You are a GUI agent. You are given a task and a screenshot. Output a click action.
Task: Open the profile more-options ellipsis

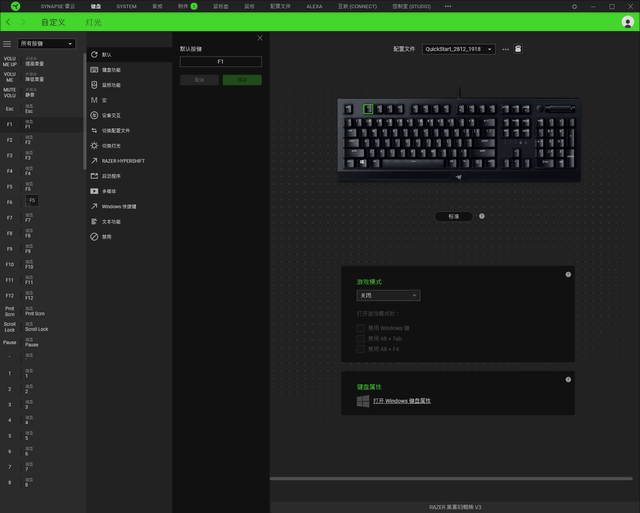[x=505, y=49]
